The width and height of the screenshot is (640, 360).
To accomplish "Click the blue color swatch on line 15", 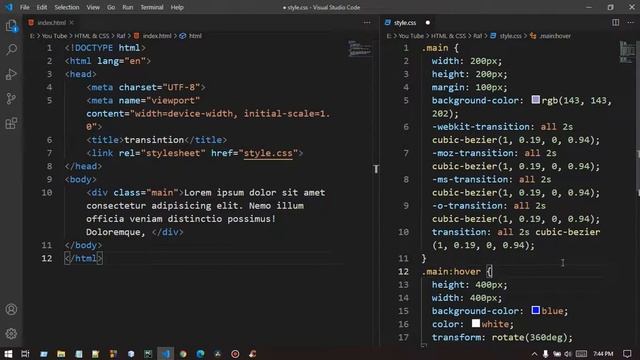I will [x=536, y=311].
